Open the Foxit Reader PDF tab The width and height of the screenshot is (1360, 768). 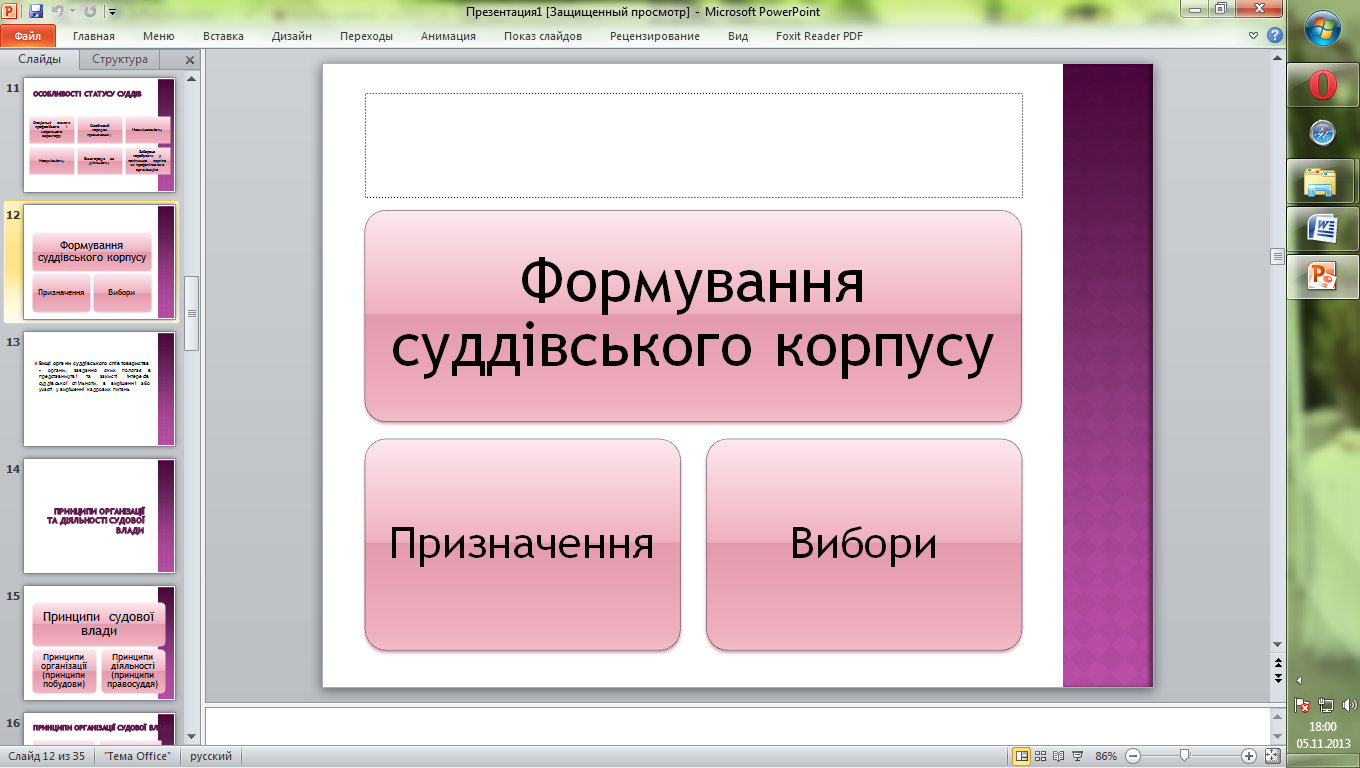pyautogui.click(x=819, y=36)
